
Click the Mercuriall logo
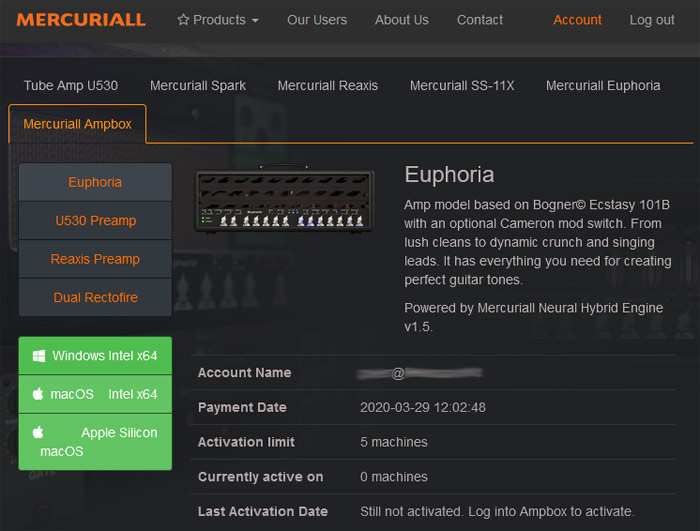pos(81,20)
